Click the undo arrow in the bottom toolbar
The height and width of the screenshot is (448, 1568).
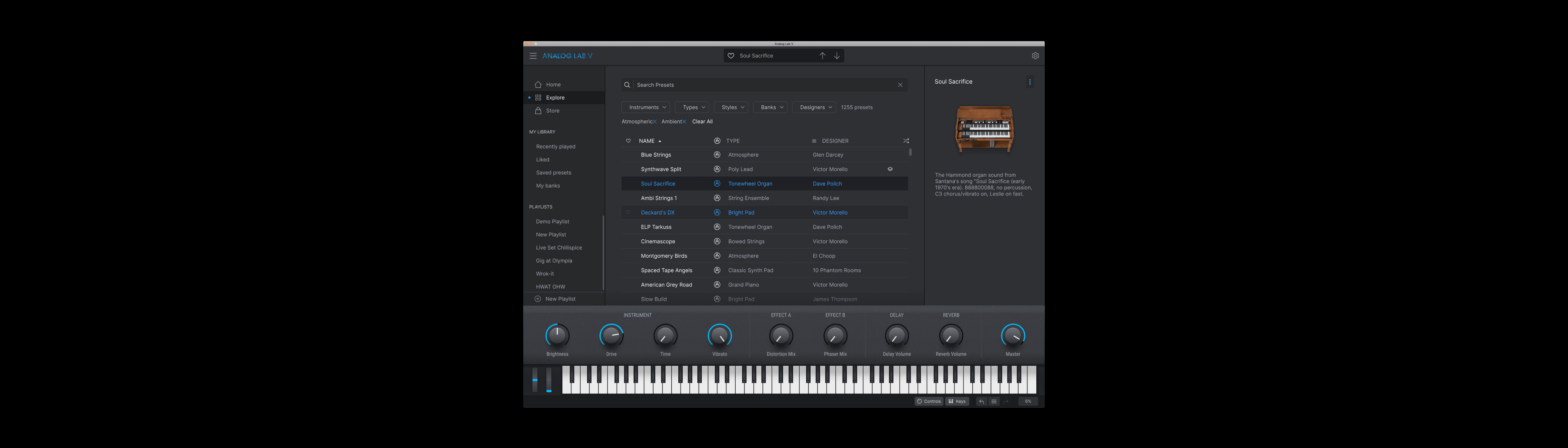981,401
